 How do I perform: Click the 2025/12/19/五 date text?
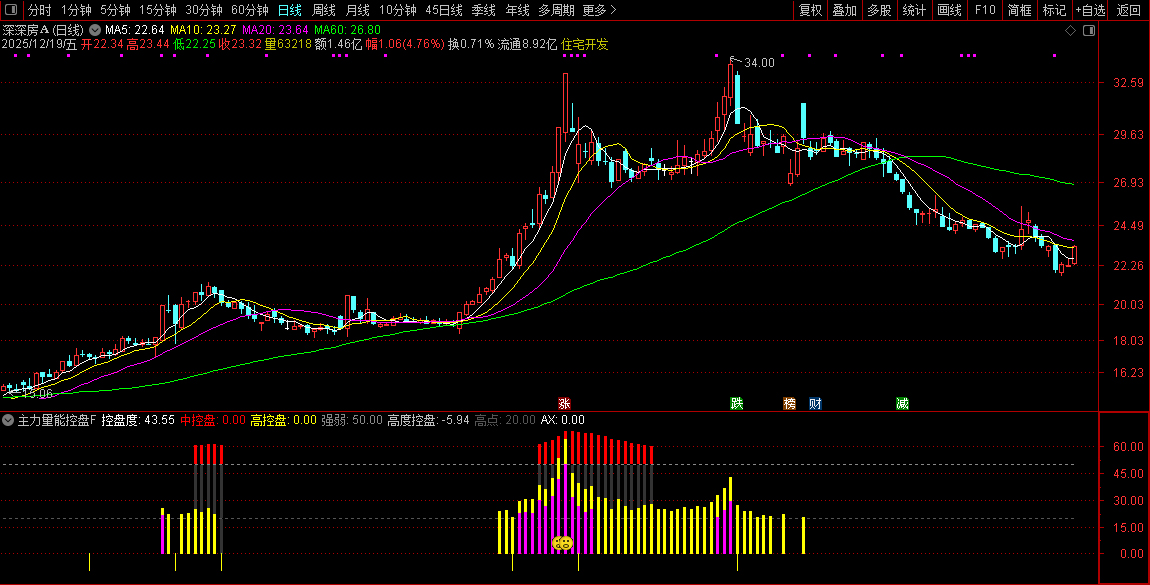[40, 44]
